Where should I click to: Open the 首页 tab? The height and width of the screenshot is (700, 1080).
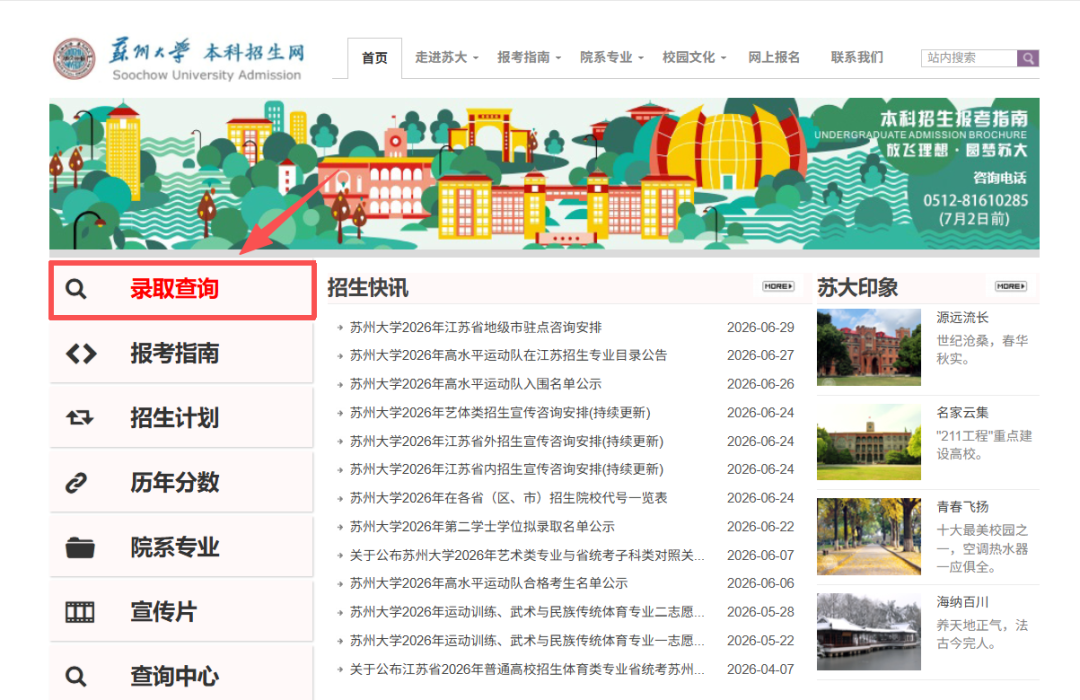(x=374, y=58)
